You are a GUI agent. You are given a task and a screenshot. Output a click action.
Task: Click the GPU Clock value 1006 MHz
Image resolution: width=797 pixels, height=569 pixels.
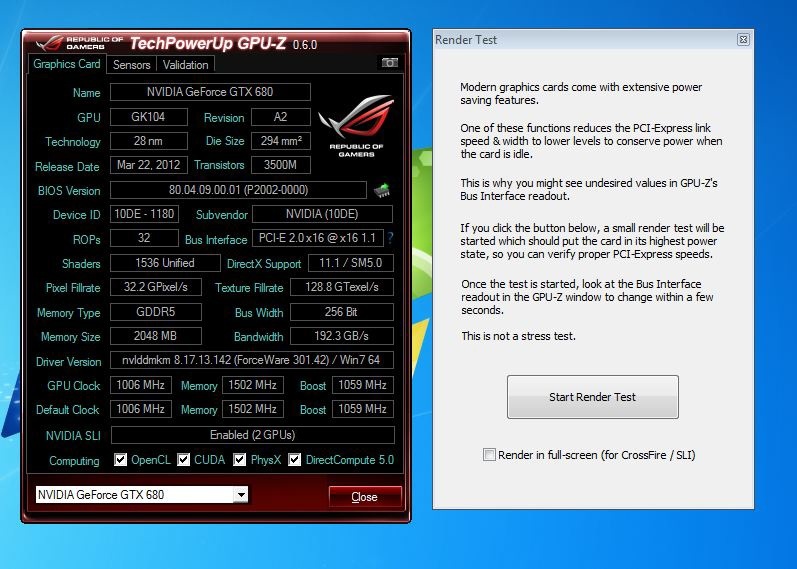click(x=141, y=385)
